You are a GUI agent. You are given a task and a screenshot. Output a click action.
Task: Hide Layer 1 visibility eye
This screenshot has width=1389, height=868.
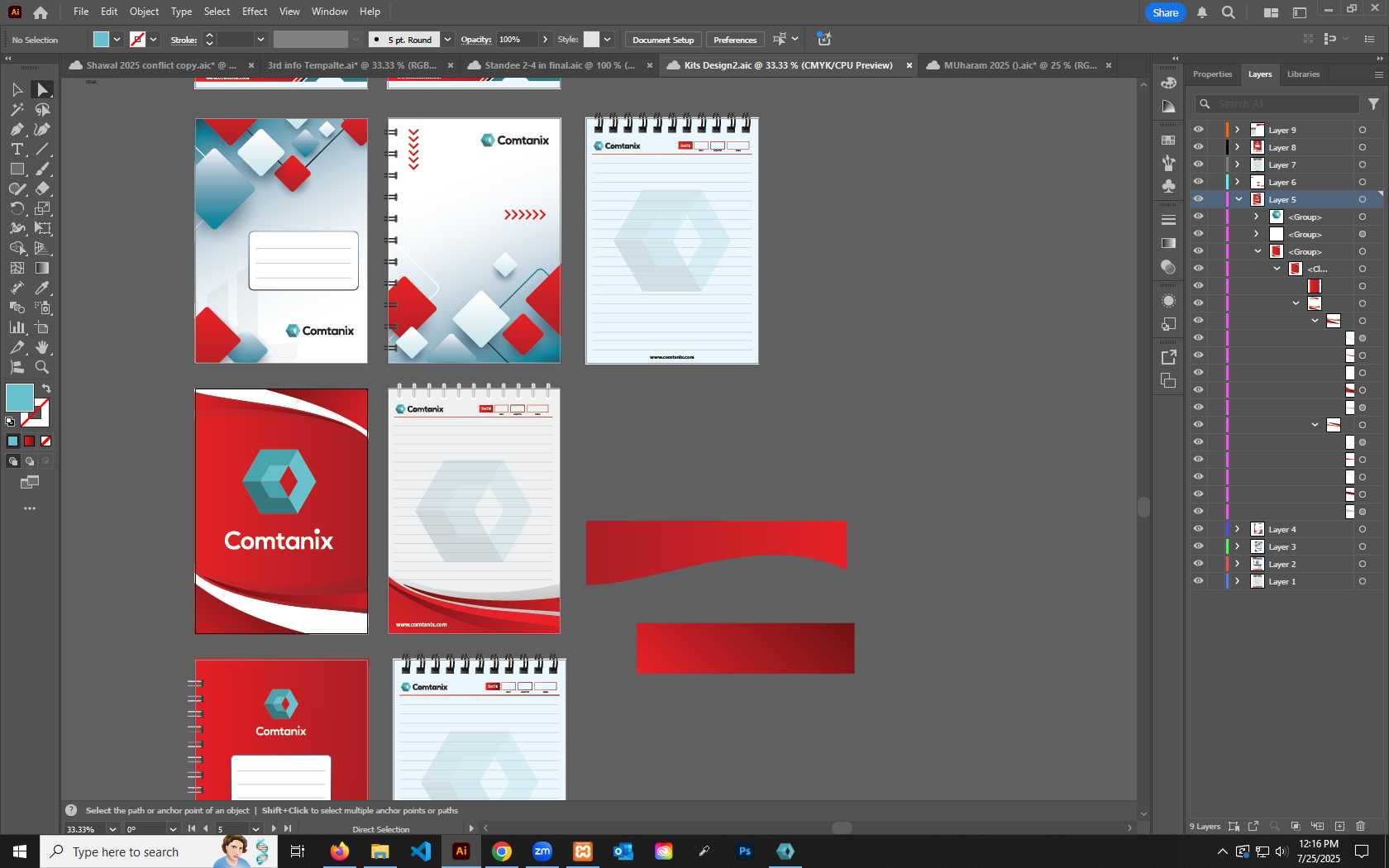[x=1198, y=581]
